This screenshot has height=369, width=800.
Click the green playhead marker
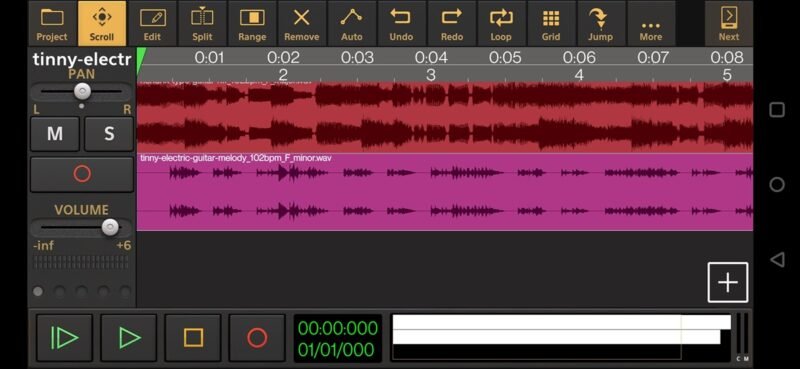141,60
